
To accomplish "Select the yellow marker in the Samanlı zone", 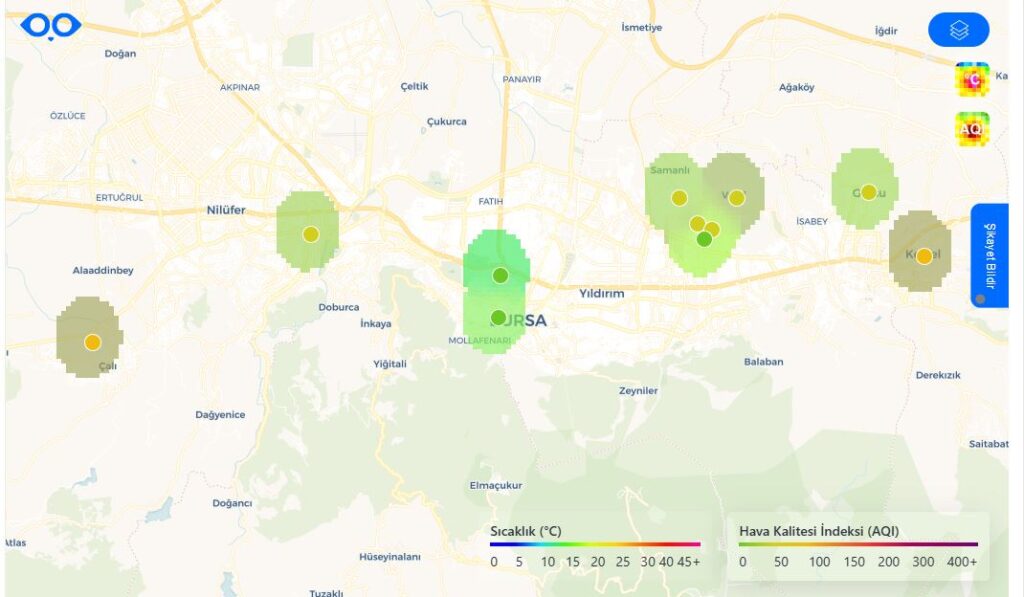I will click(681, 197).
